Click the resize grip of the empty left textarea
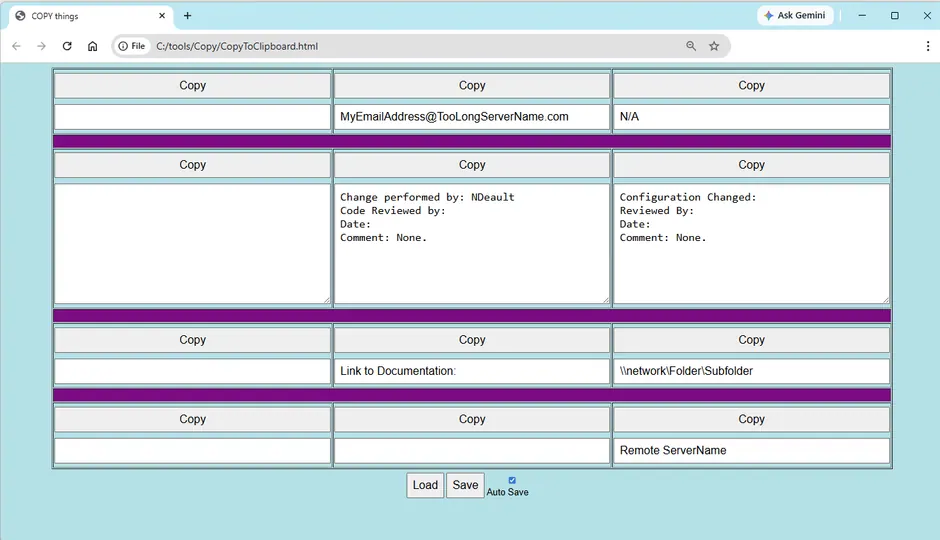The image size is (940, 540). click(x=327, y=300)
